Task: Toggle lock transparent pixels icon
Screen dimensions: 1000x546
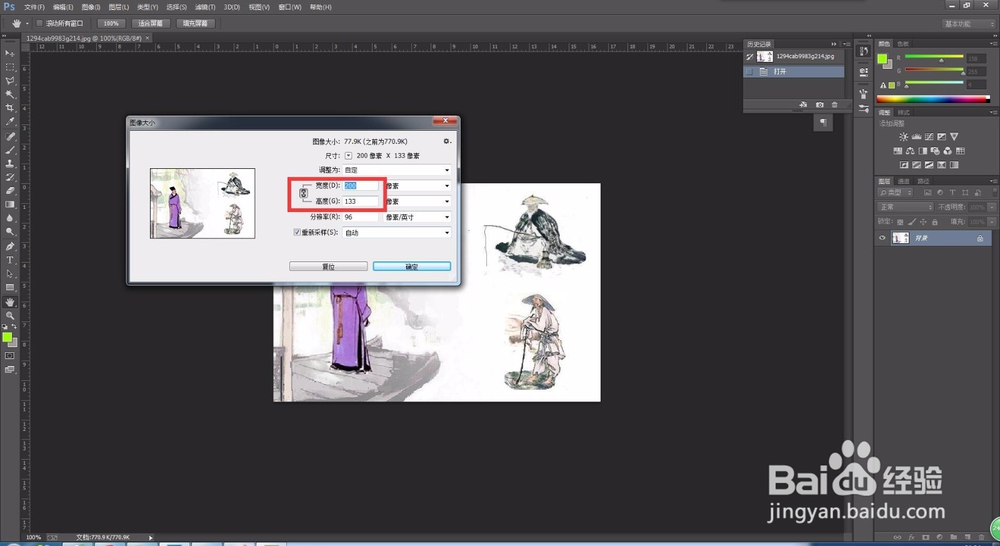Action: coord(900,222)
